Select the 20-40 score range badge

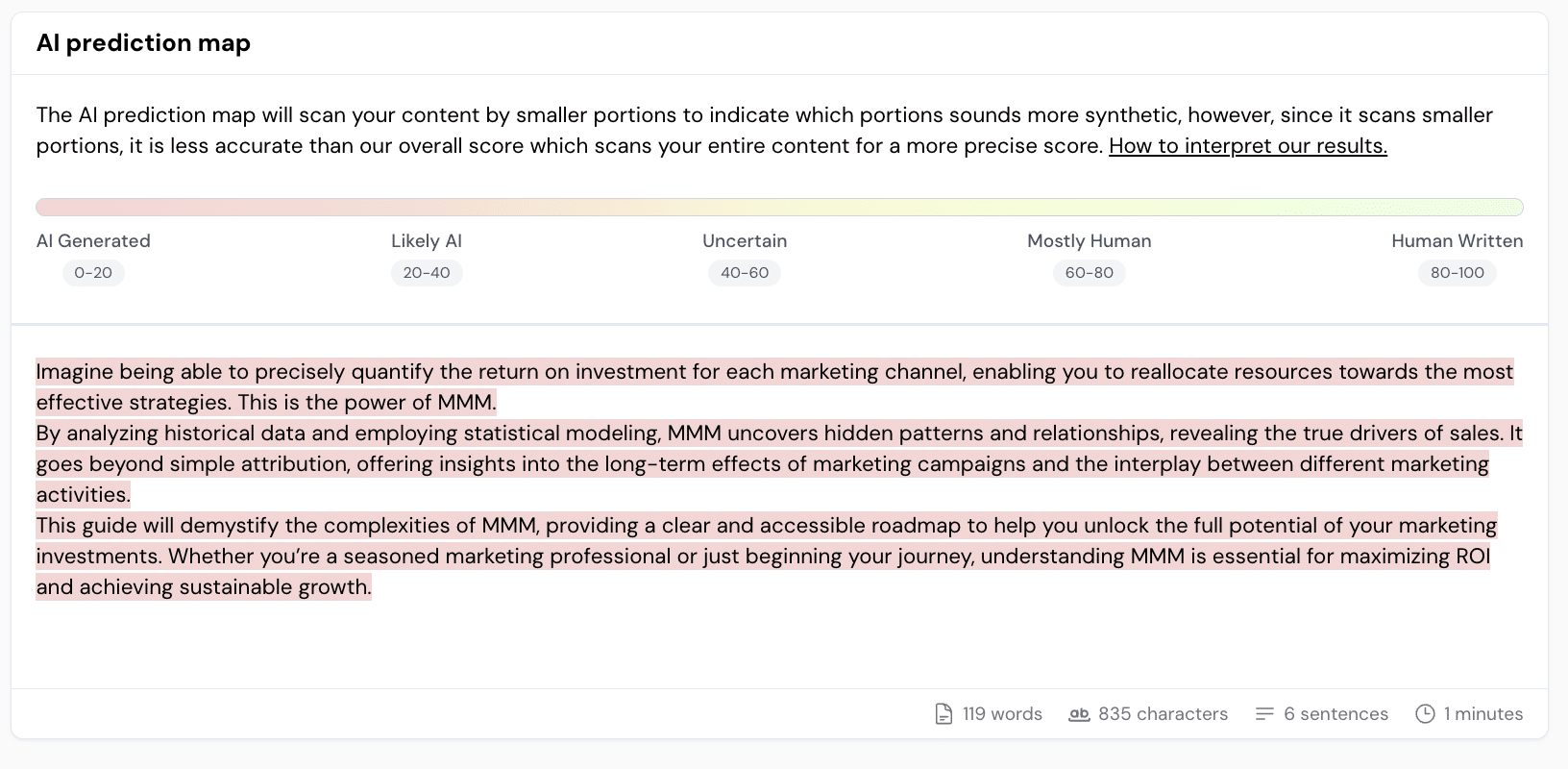coord(427,273)
